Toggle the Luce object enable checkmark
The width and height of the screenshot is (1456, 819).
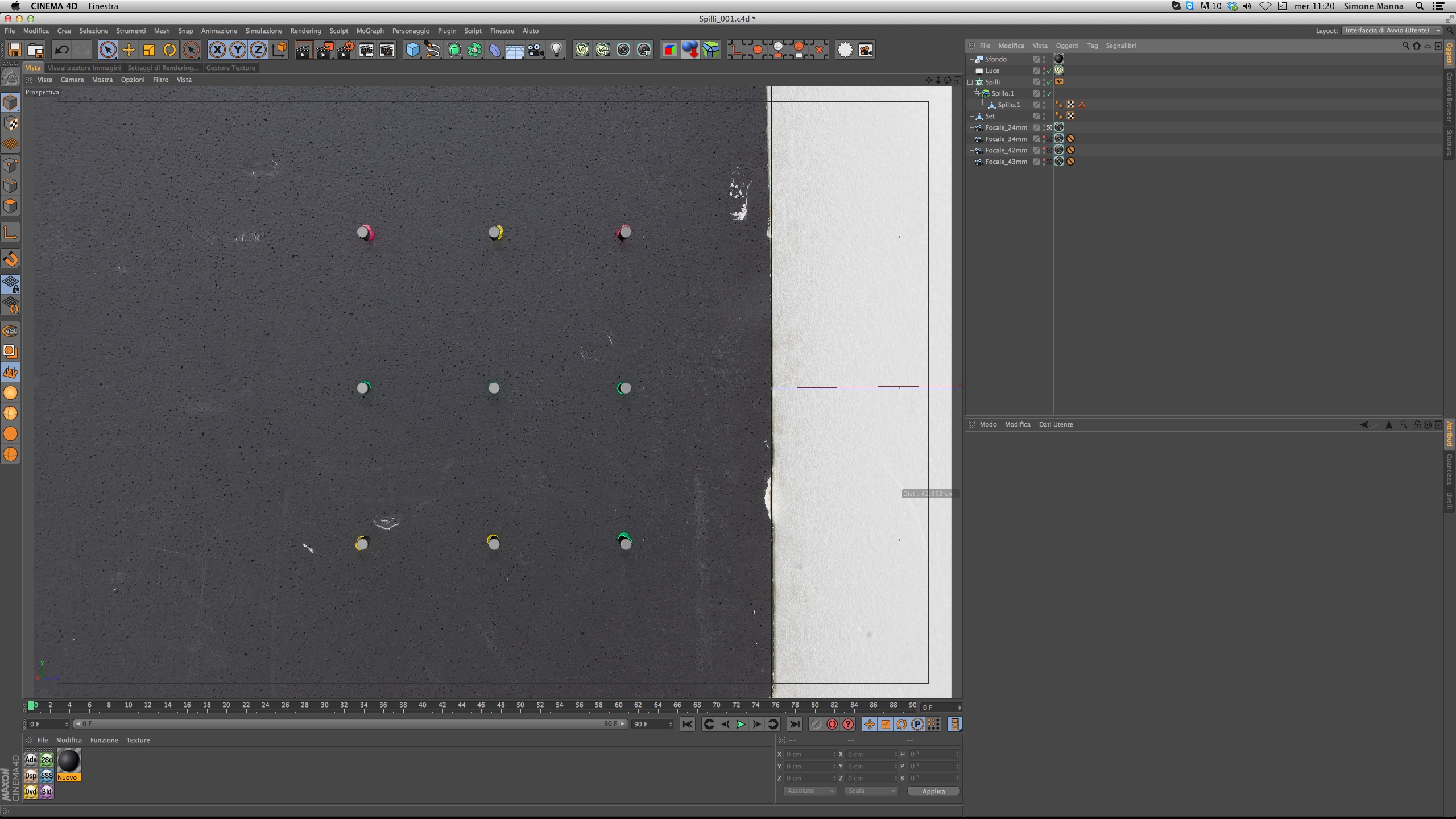coord(1049,71)
